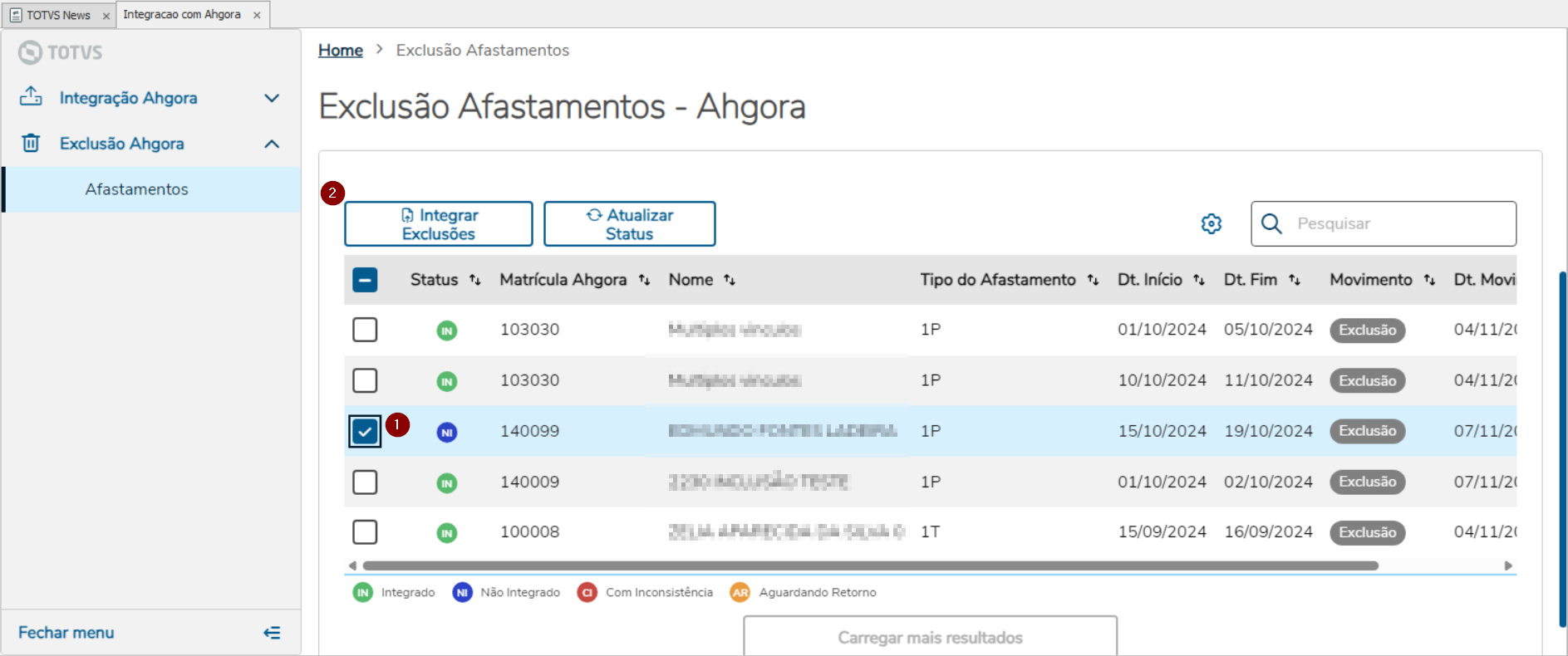1568x656 pixels.
Task: Sort by Movimento column arrows
Action: pyautogui.click(x=1429, y=280)
